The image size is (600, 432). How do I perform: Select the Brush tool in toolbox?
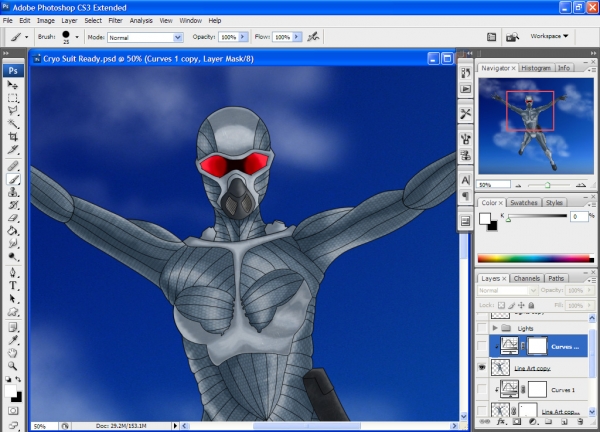pos(13,179)
